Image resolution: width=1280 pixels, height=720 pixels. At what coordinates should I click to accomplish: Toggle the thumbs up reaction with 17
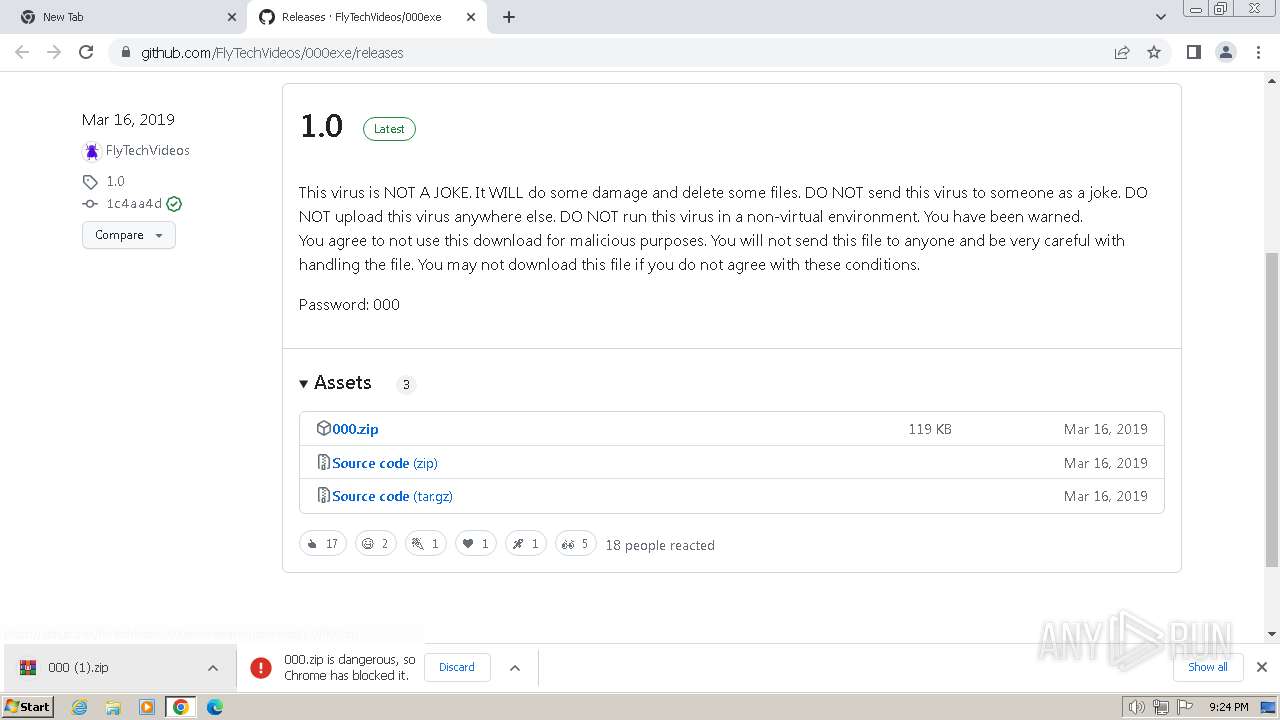322,544
